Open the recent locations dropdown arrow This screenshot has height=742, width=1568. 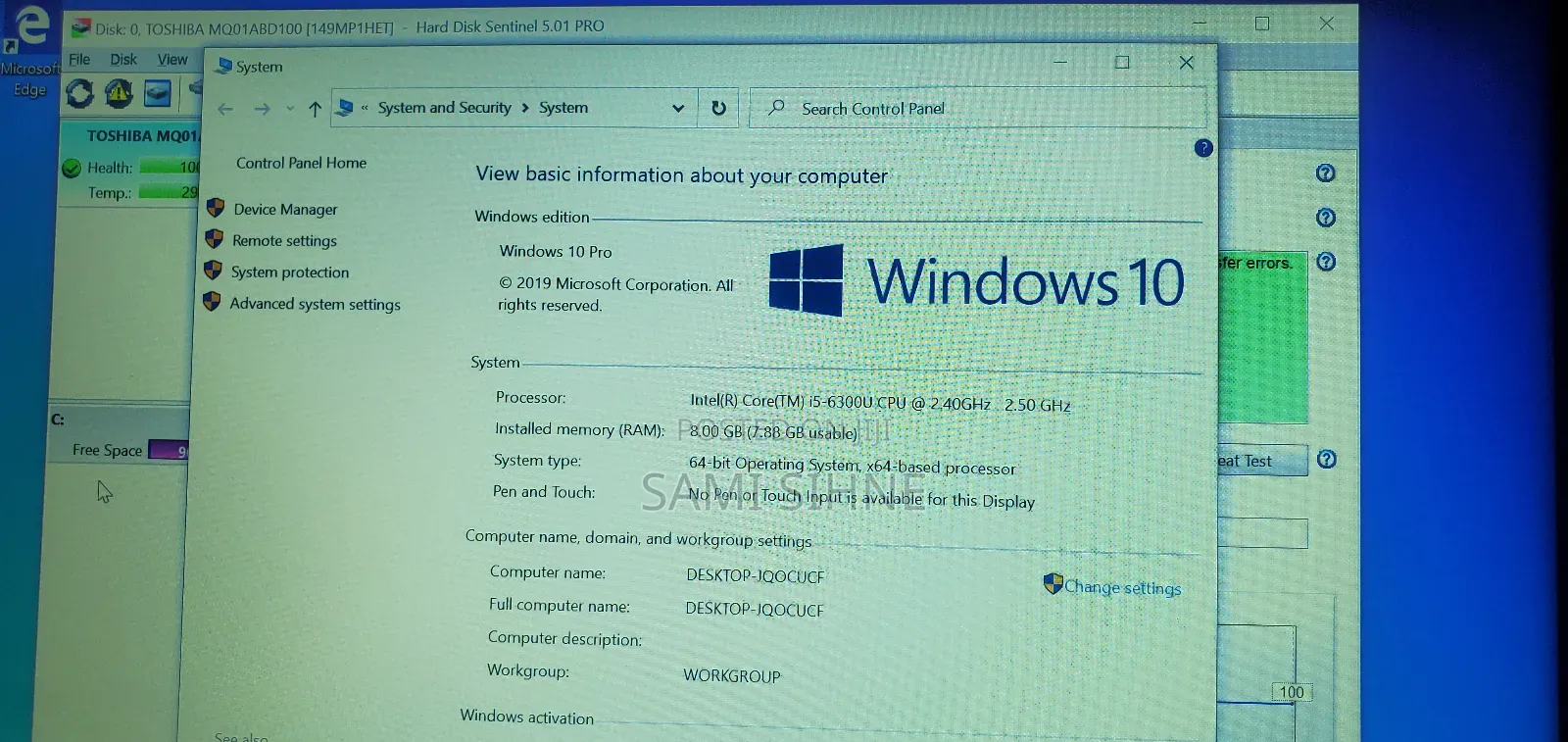pyautogui.click(x=290, y=110)
